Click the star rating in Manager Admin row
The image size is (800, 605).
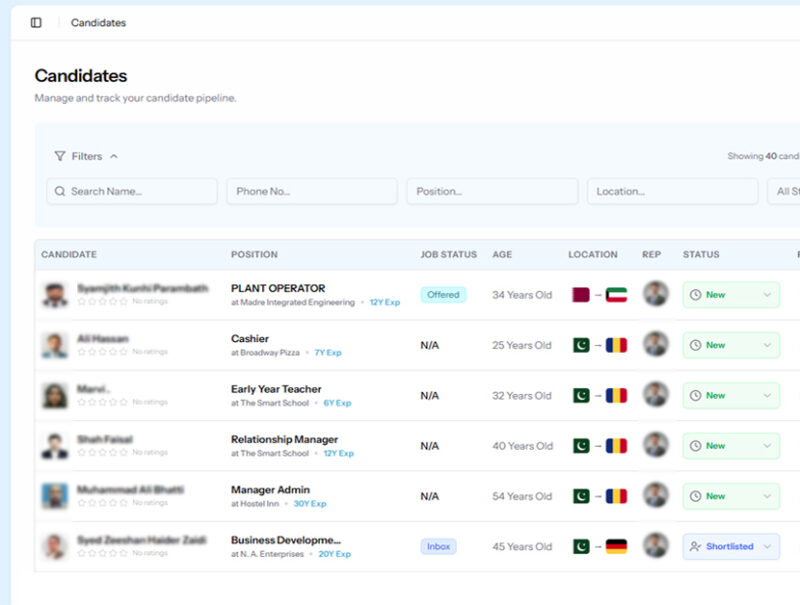coord(102,503)
